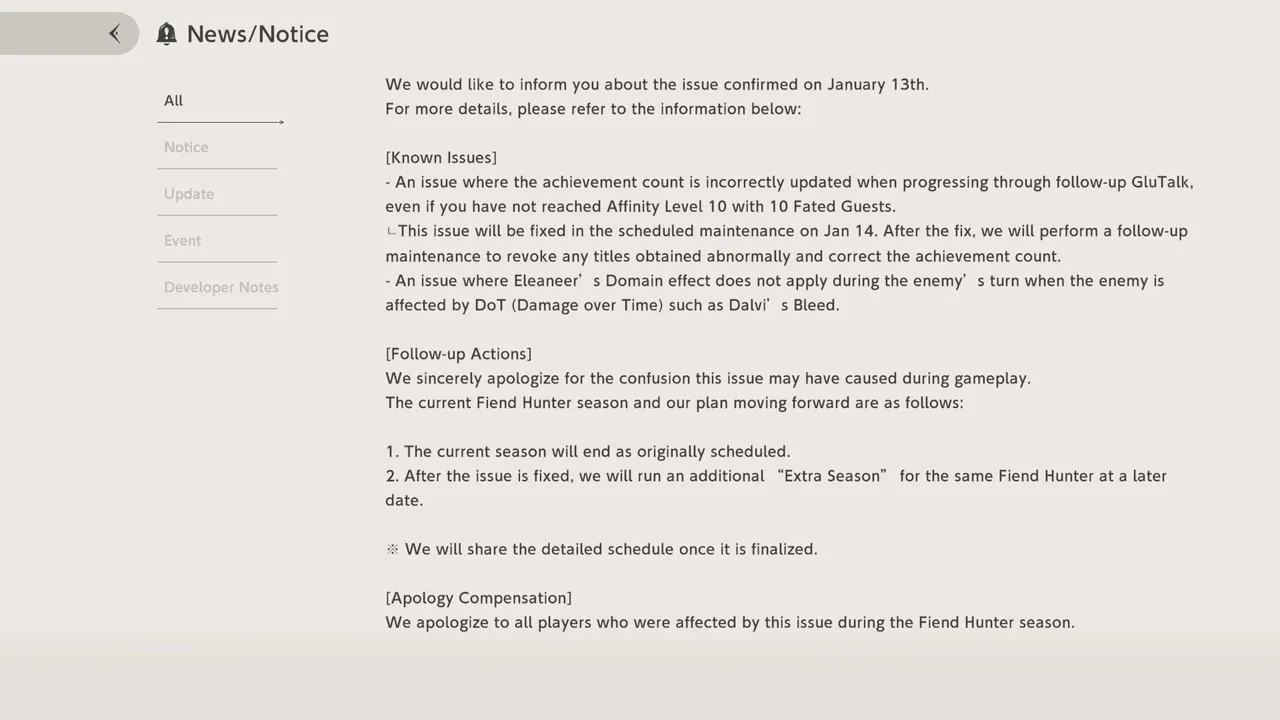Screen dimensions: 1280x720
Task: Open the Developer Notes tab
Action: (221, 287)
